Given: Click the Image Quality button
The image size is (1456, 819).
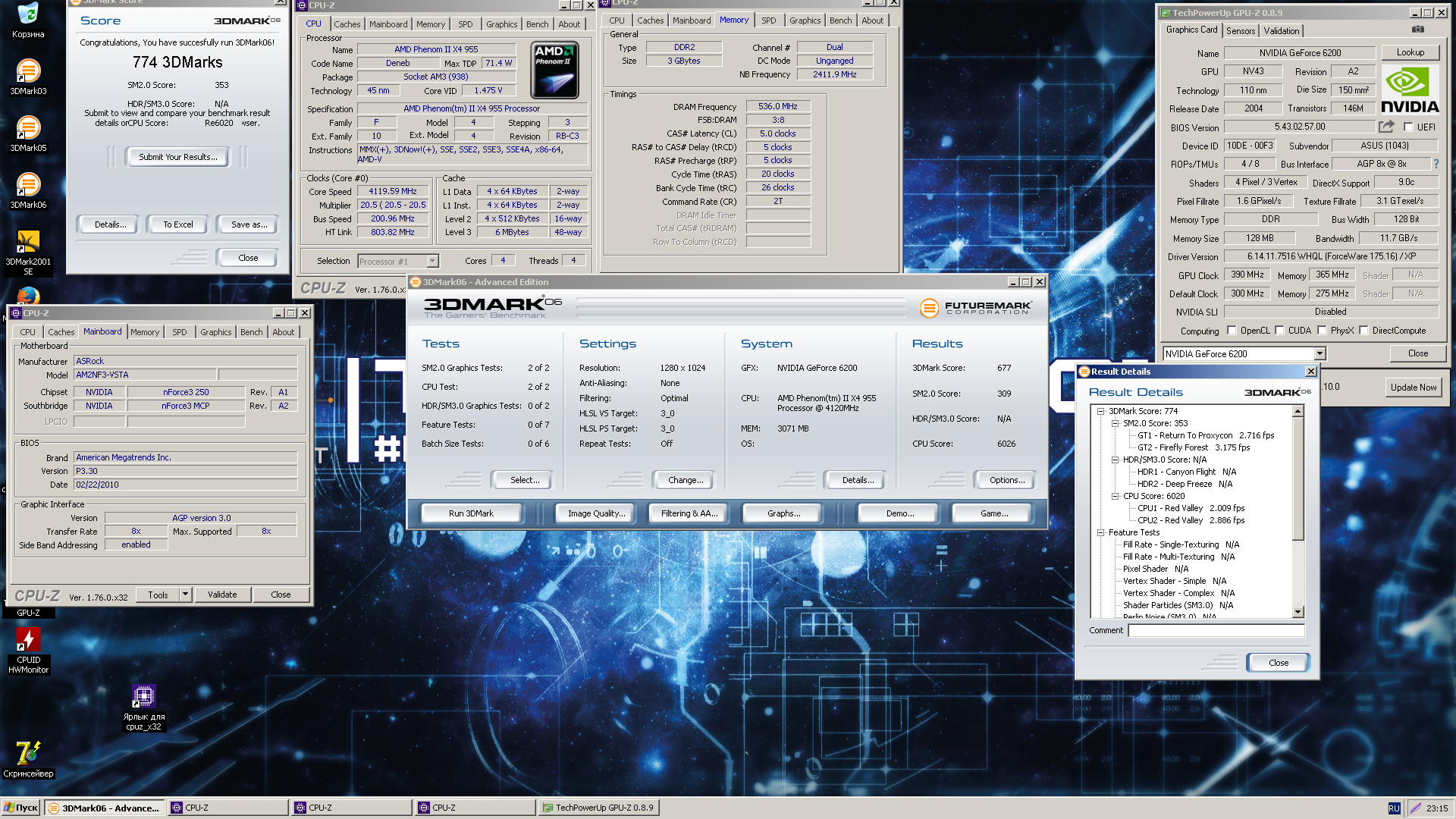Looking at the screenshot, I should click(596, 513).
